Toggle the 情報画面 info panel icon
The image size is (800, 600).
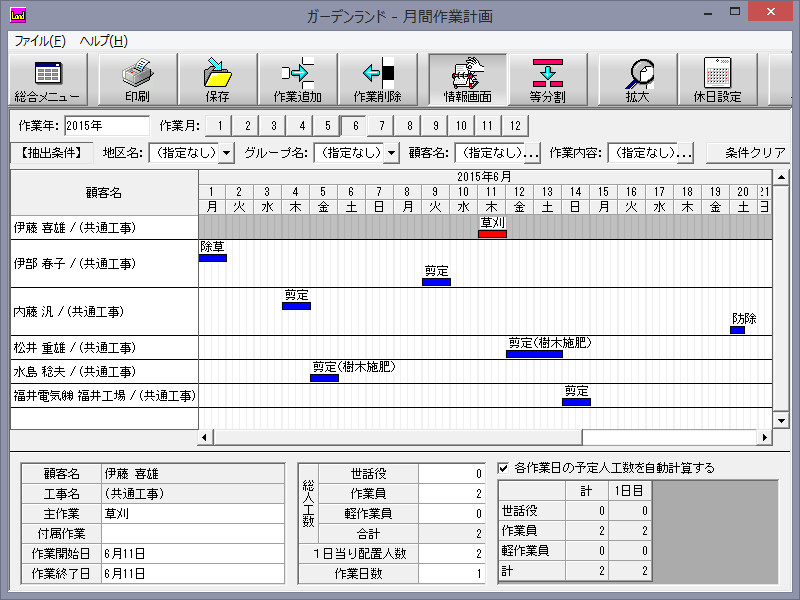467,80
